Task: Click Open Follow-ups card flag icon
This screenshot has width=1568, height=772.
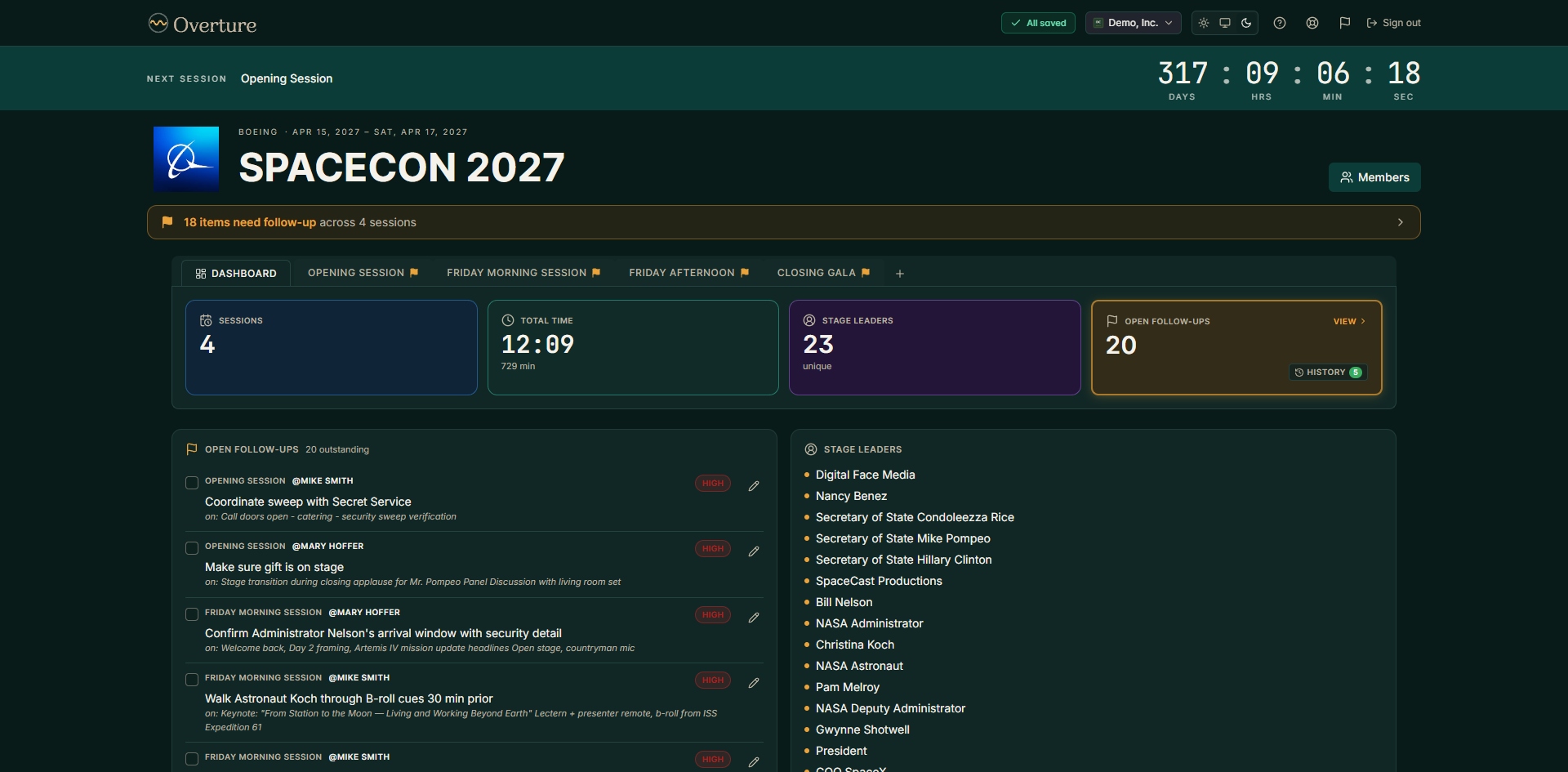Action: click(x=1111, y=321)
